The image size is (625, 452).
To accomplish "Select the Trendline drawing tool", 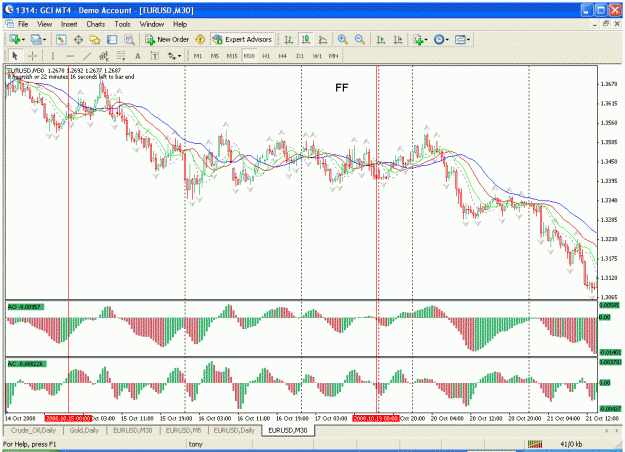I will click(87, 56).
